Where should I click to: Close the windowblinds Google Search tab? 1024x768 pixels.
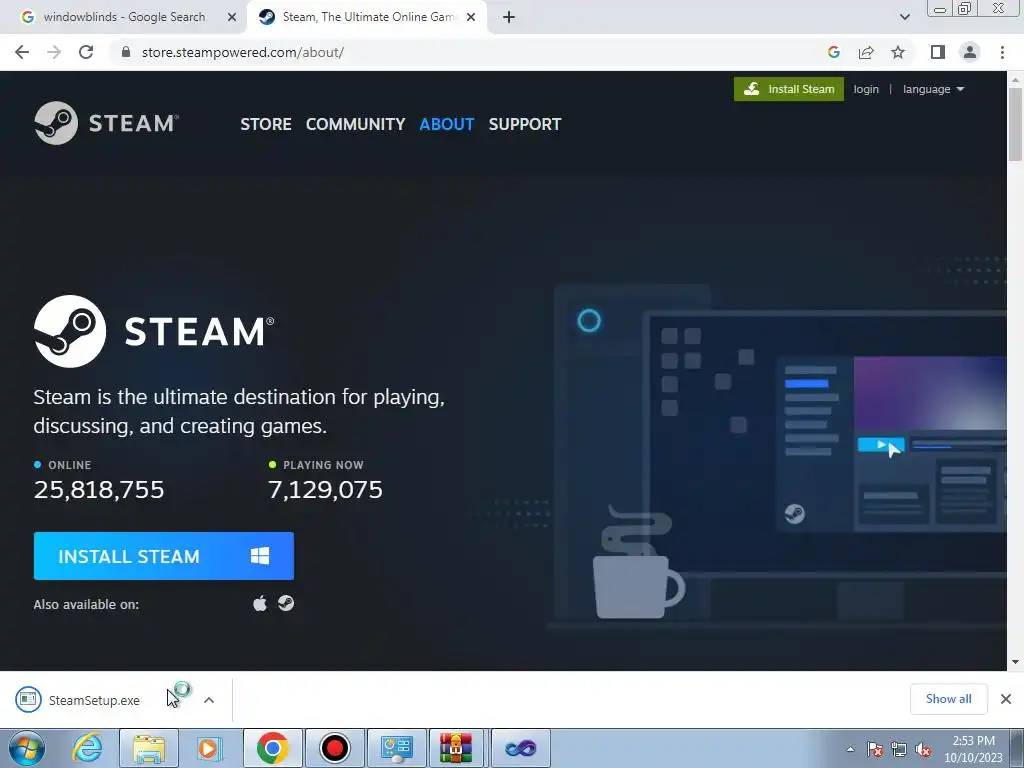tap(232, 18)
